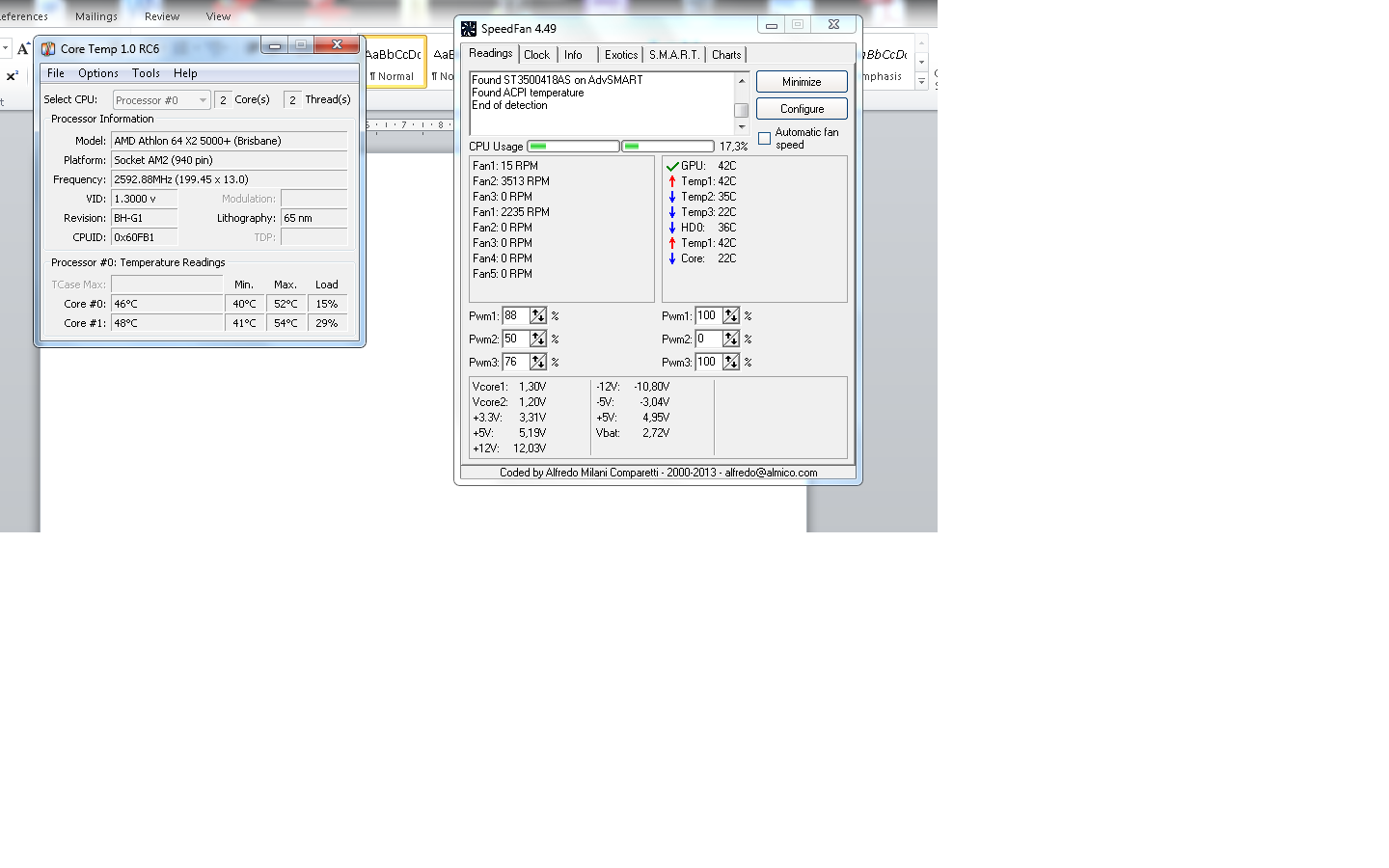Open Core Temp Help menu

185,73
